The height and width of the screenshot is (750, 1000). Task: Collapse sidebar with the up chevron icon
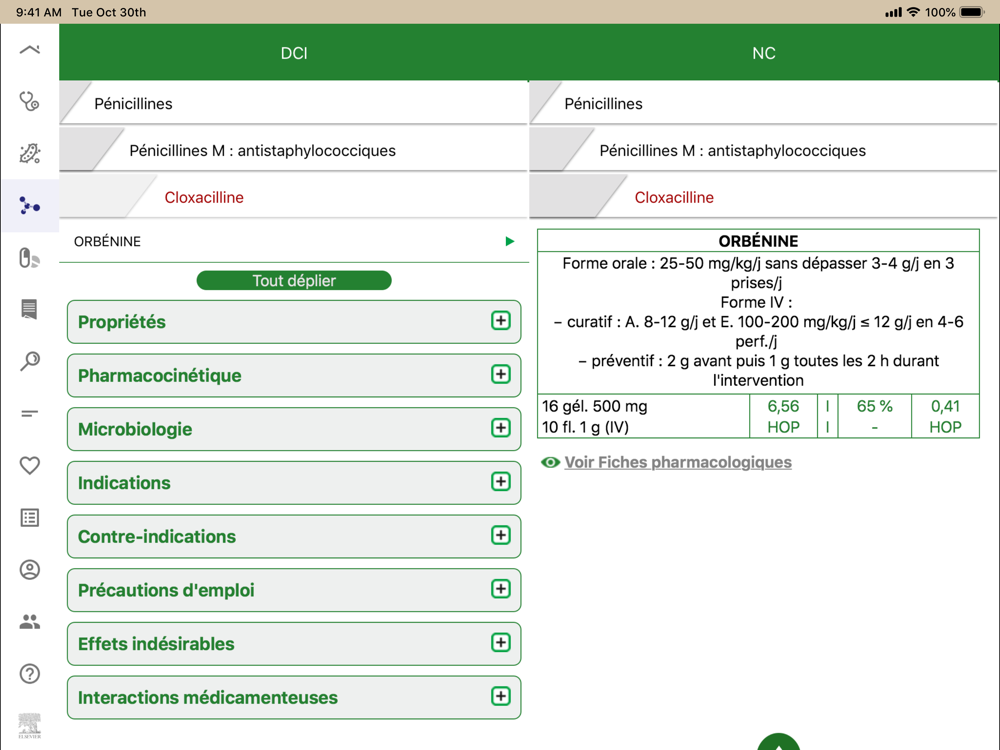coord(29,50)
